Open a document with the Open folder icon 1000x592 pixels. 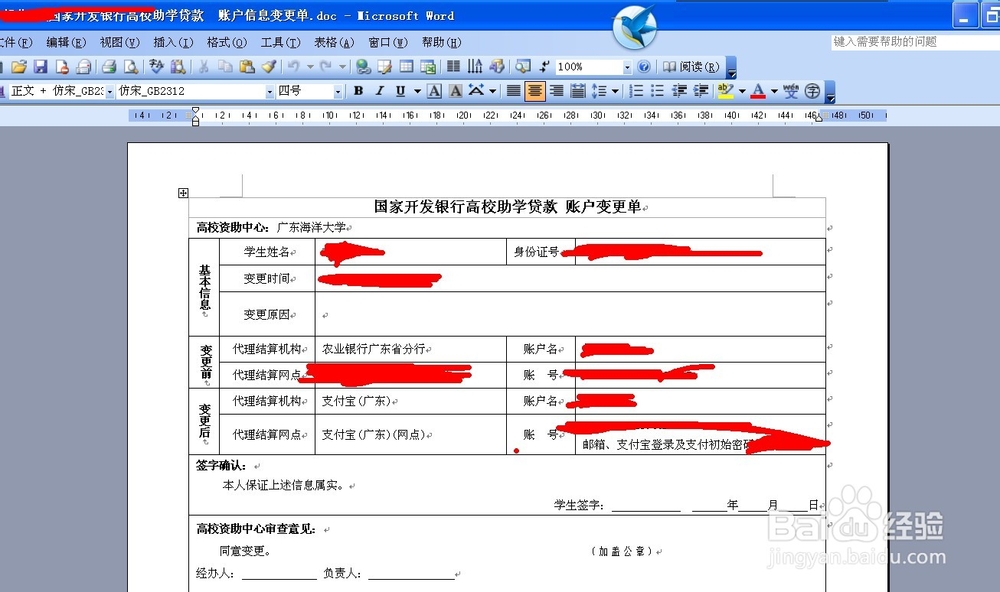coord(19,66)
